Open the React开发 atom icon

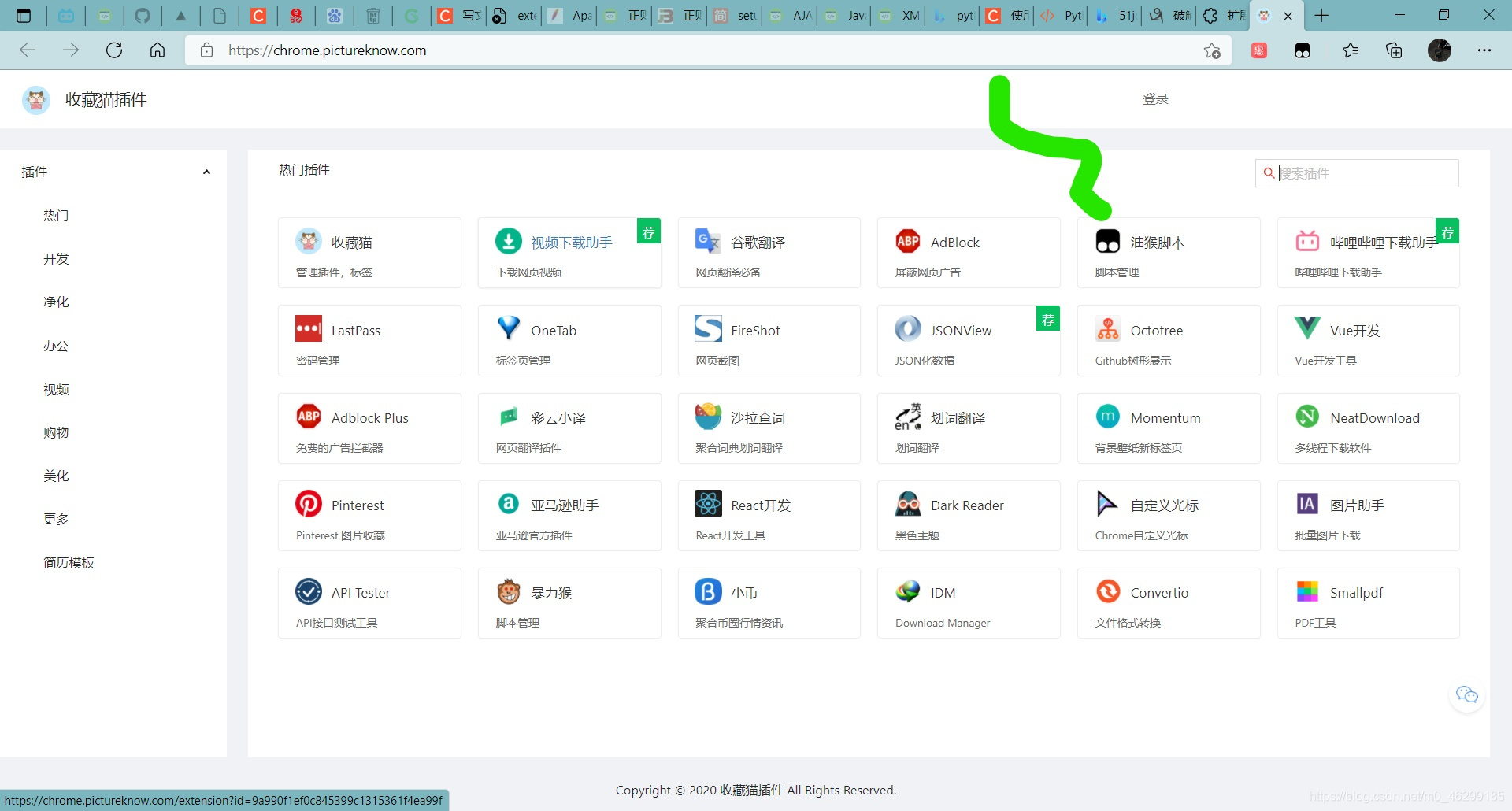[708, 504]
